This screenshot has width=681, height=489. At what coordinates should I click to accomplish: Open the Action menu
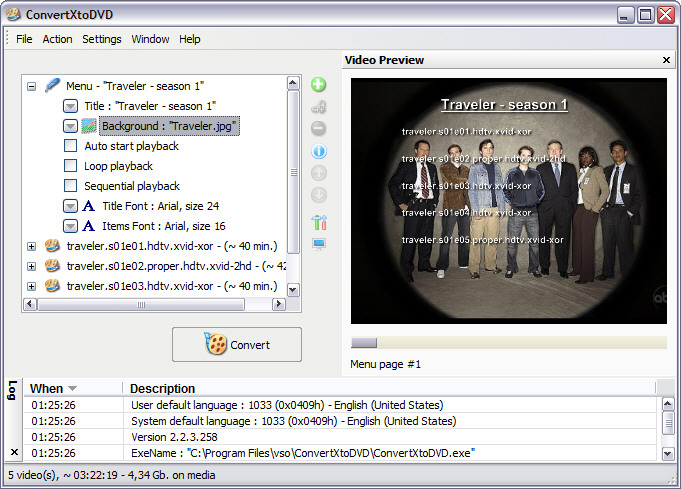pyautogui.click(x=57, y=39)
